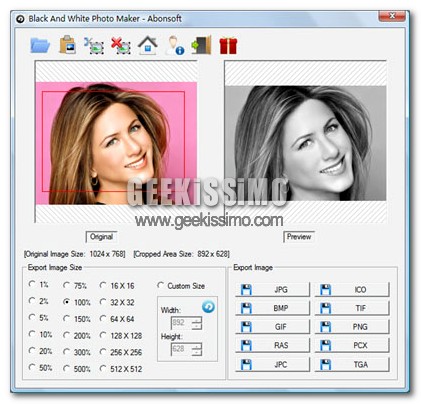Click the grayscale Preview image
This screenshot has height=404, width=421.
(x=306, y=143)
